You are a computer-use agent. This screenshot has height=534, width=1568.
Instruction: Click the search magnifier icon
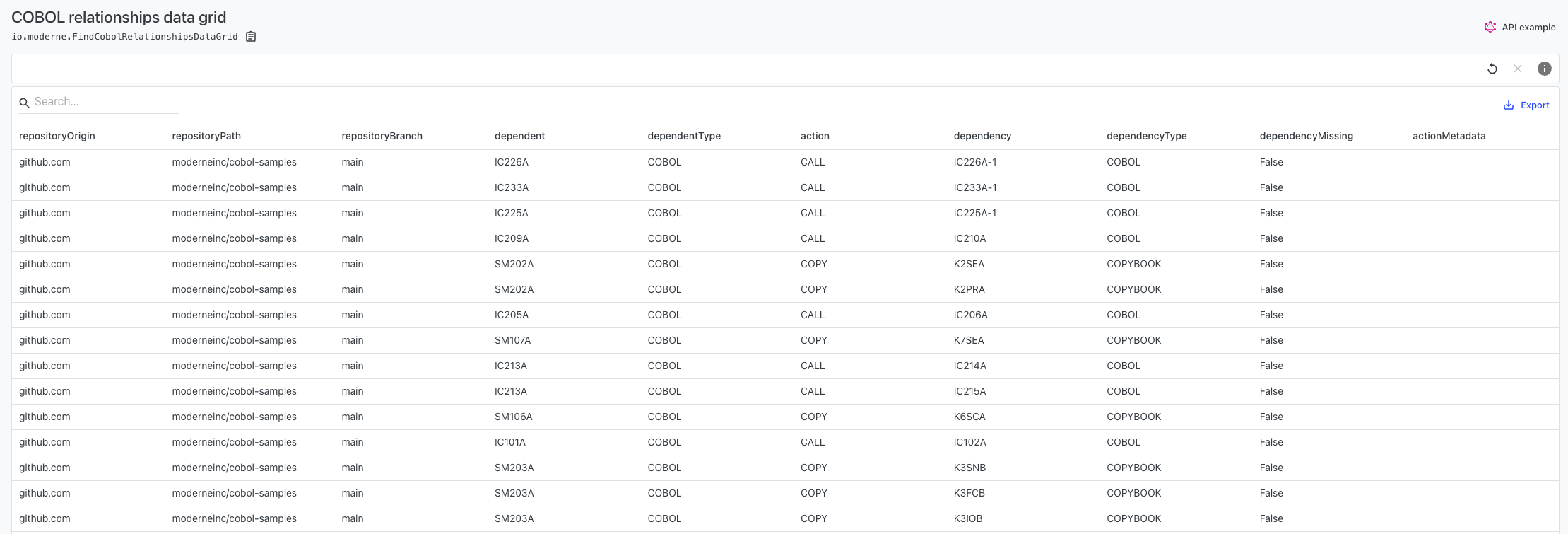24,103
